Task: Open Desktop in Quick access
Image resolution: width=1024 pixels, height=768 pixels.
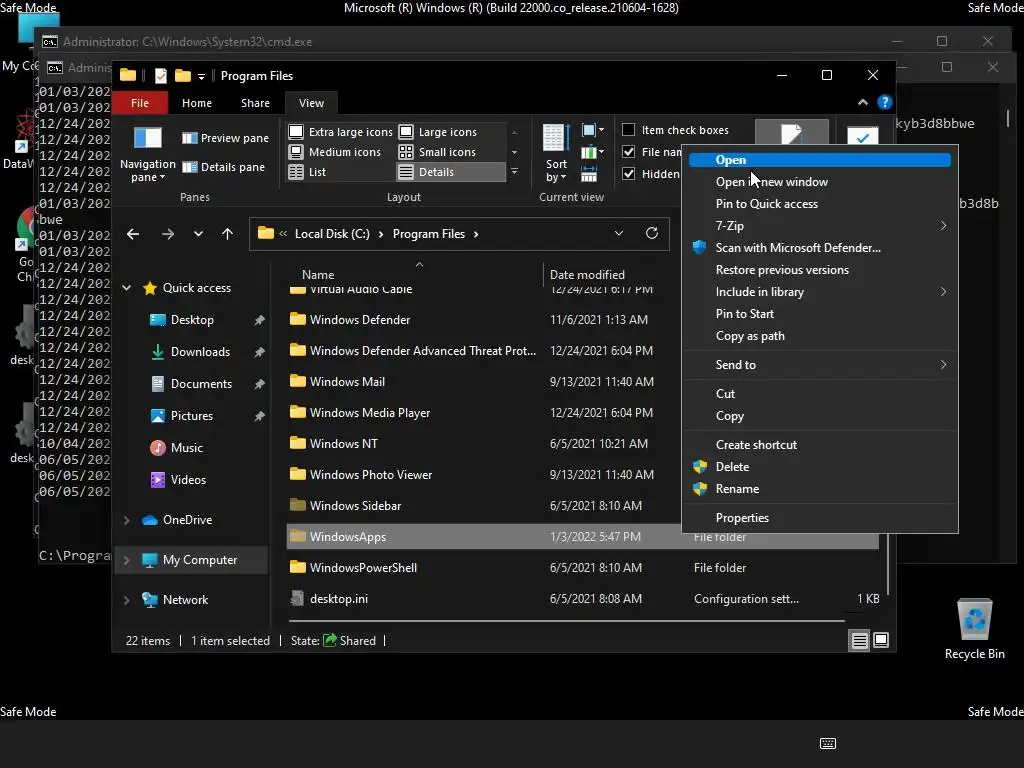Action: point(192,320)
